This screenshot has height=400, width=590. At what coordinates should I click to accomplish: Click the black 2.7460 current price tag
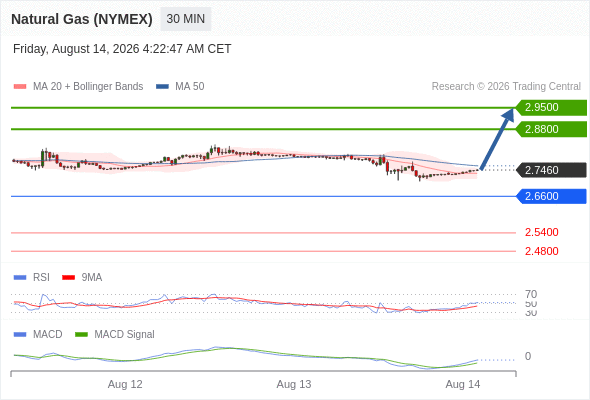(551, 170)
